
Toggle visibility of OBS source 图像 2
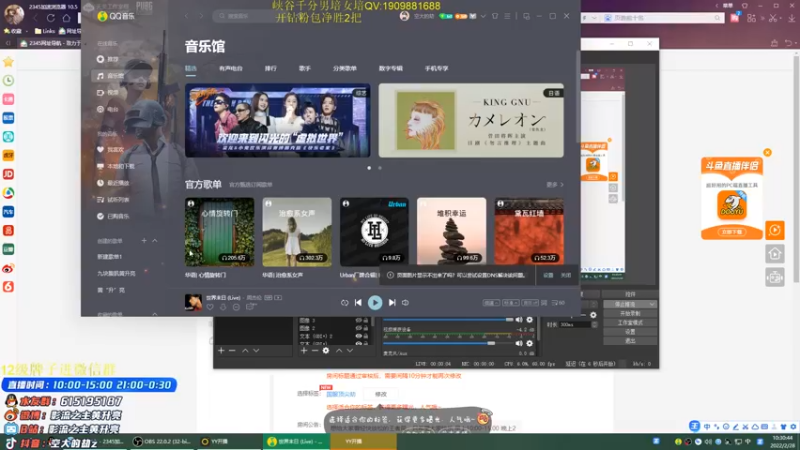point(358,328)
